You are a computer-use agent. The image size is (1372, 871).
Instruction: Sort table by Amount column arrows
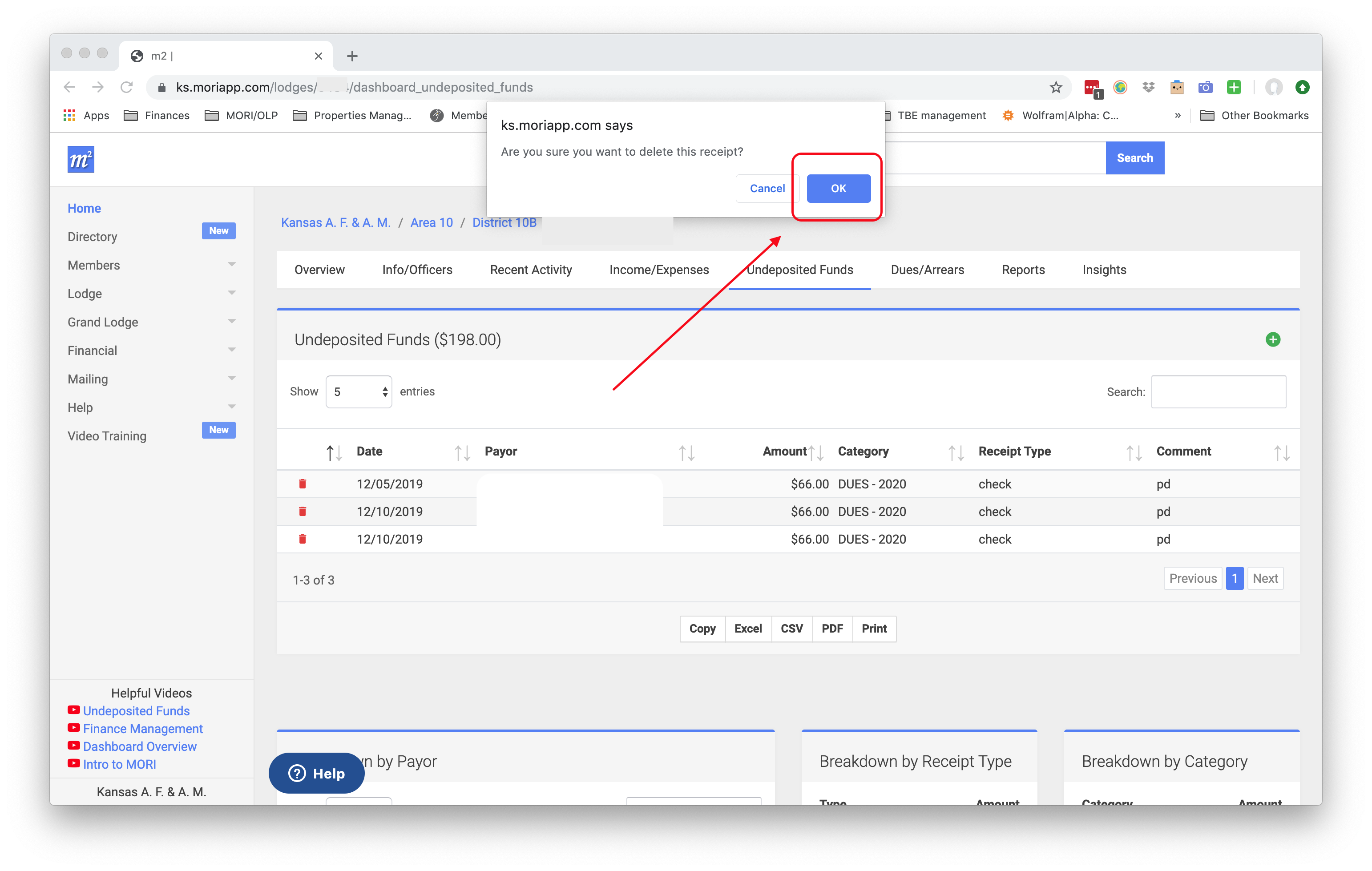[816, 452]
